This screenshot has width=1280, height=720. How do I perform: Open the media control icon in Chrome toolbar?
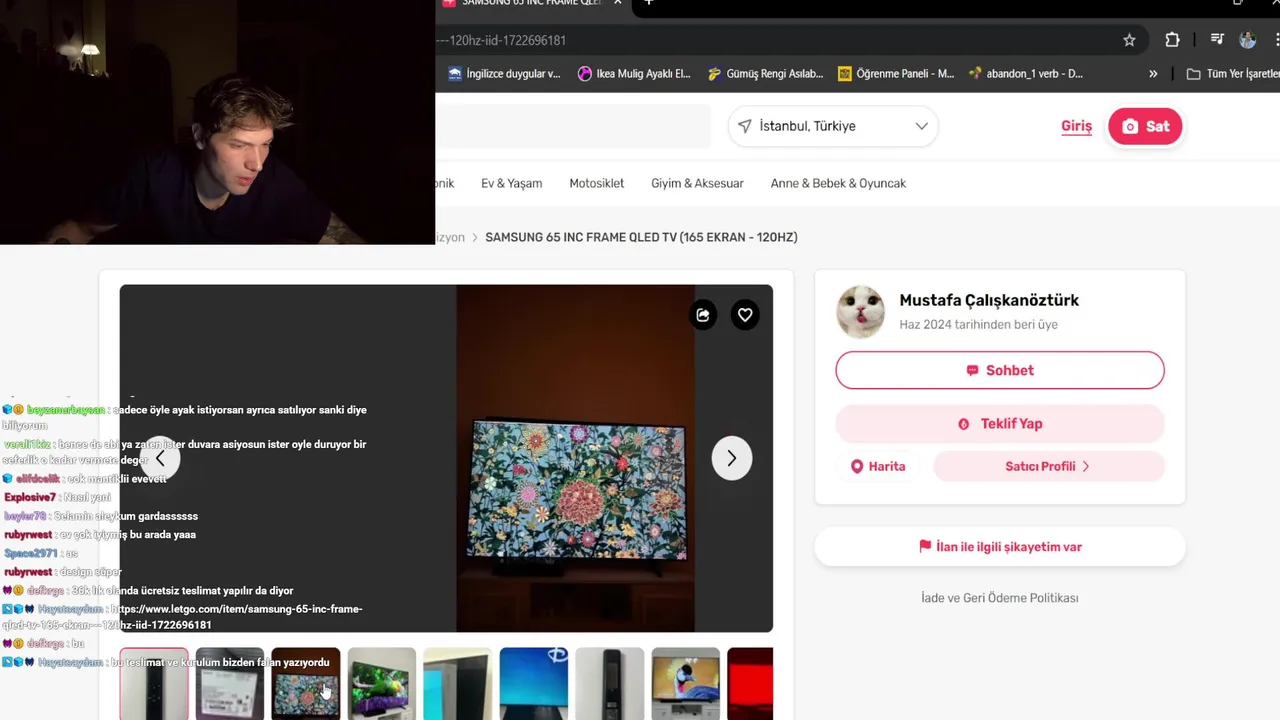(x=1217, y=40)
